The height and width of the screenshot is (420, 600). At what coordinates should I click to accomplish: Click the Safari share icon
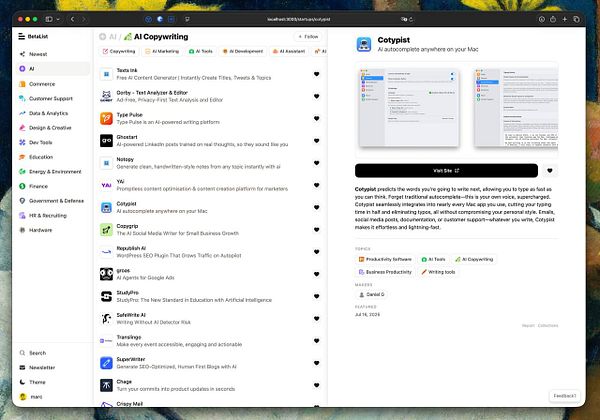tap(553, 19)
